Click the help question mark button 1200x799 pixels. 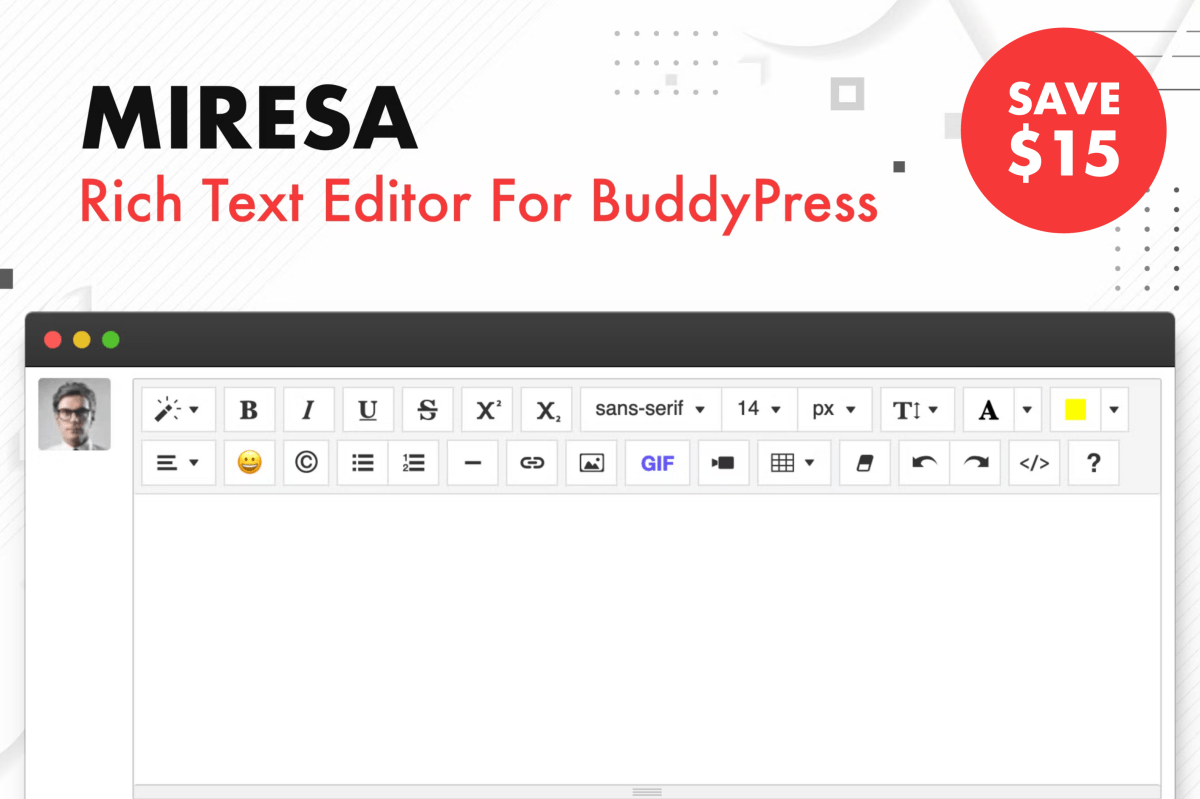(x=1093, y=463)
